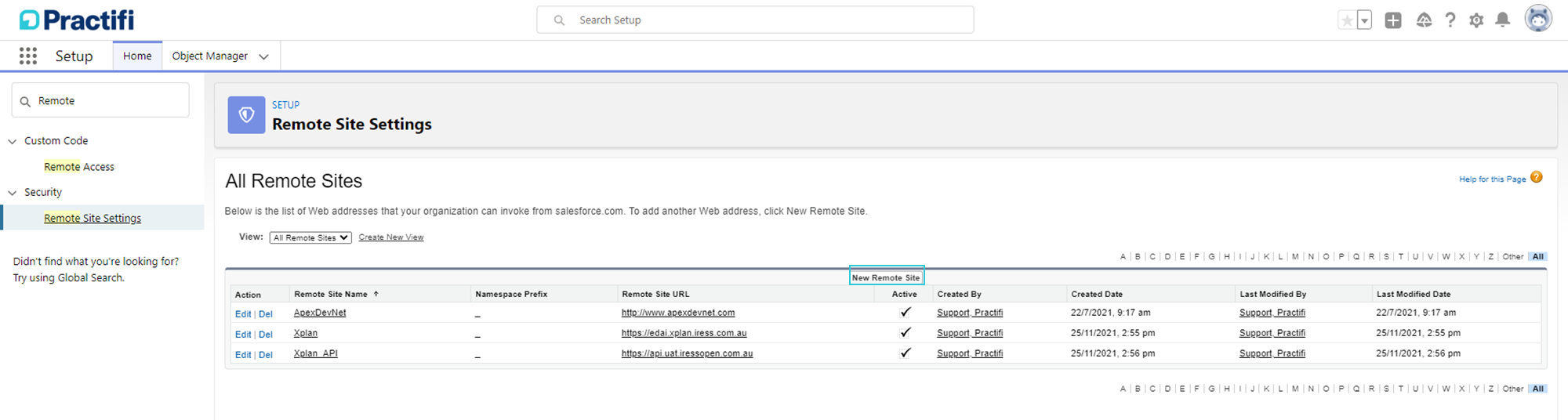Image resolution: width=1568 pixels, height=420 pixels.
Task: Open the Object Manager tab
Action: point(209,56)
